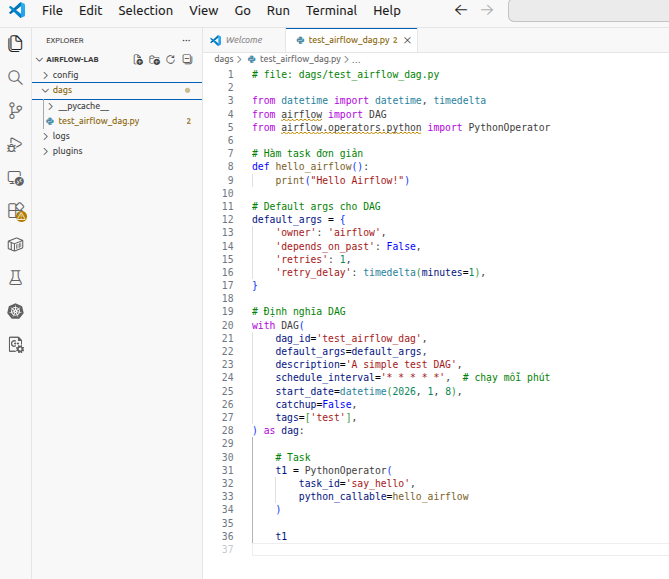This screenshot has height=579, width=669.
Task: Click the New Folder icon in Explorer
Action: pos(154,60)
